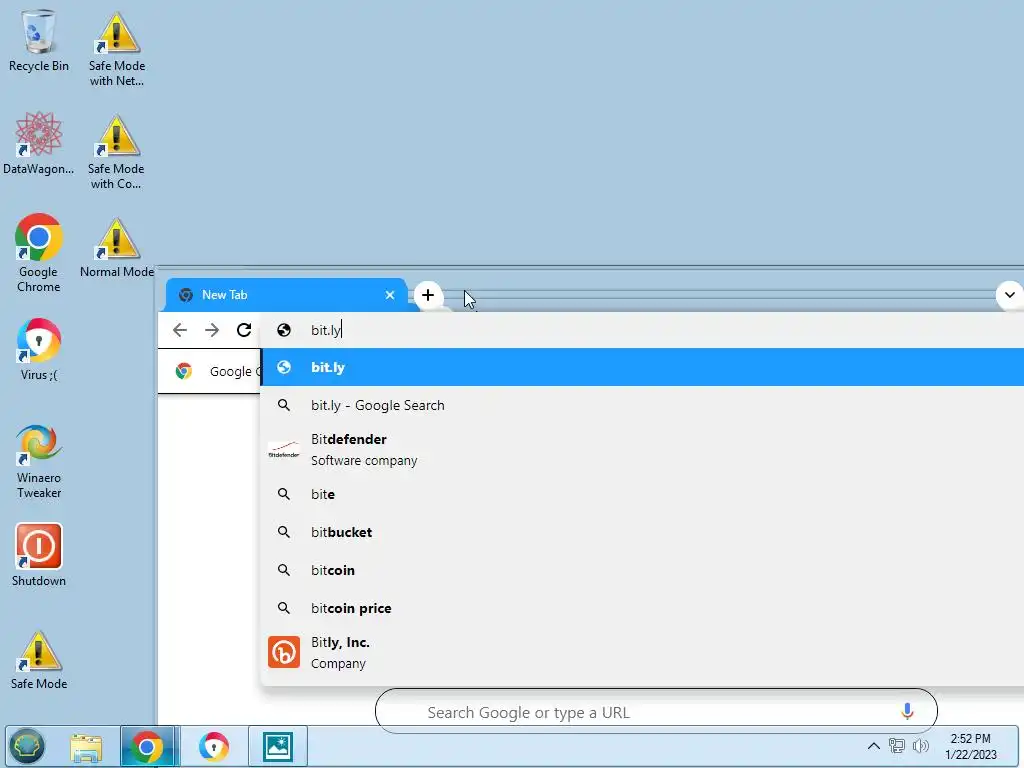
Task: Open File Explorer from taskbar
Action: point(86,747)
